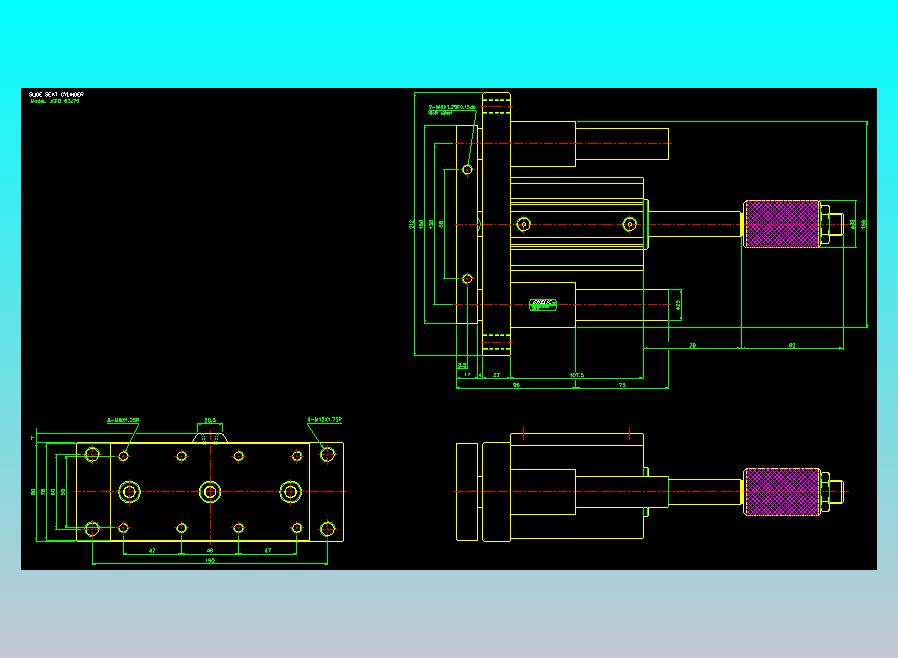Viewport: 898px width, 658px height.
Task: Select the right large bore circle in the plan view
Action: click(290, 491)
